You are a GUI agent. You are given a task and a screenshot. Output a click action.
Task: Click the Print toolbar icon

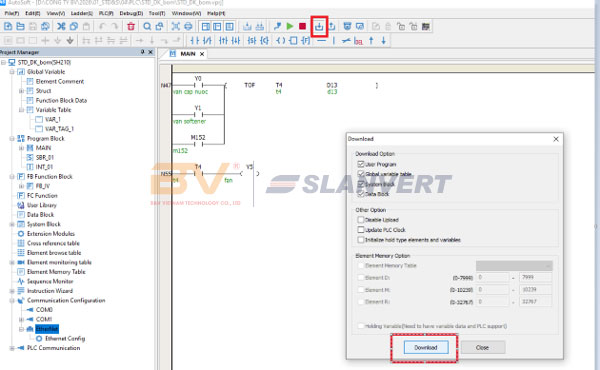click(188, 26)
